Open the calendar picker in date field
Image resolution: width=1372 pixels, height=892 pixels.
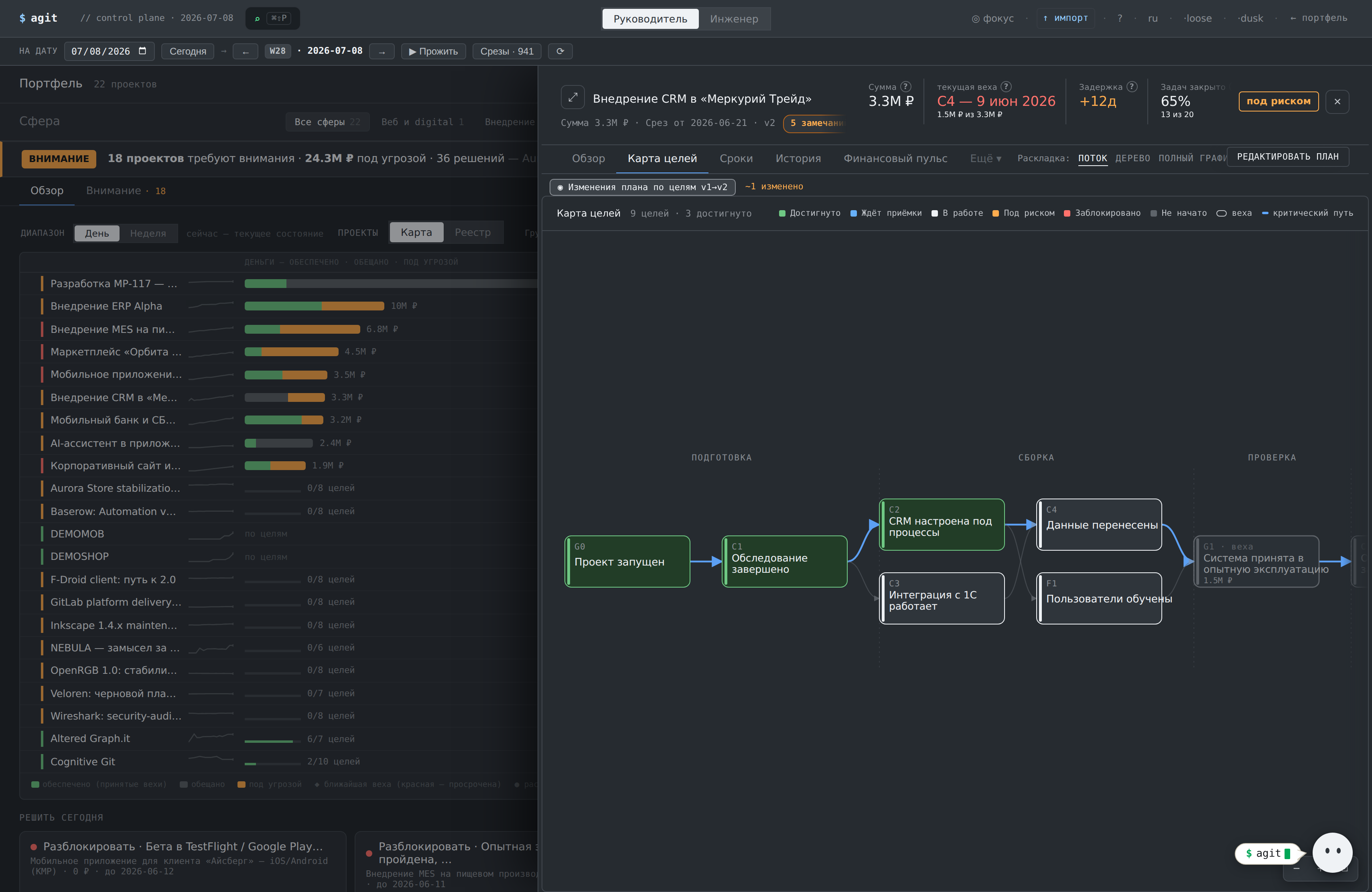coord(142,51)
